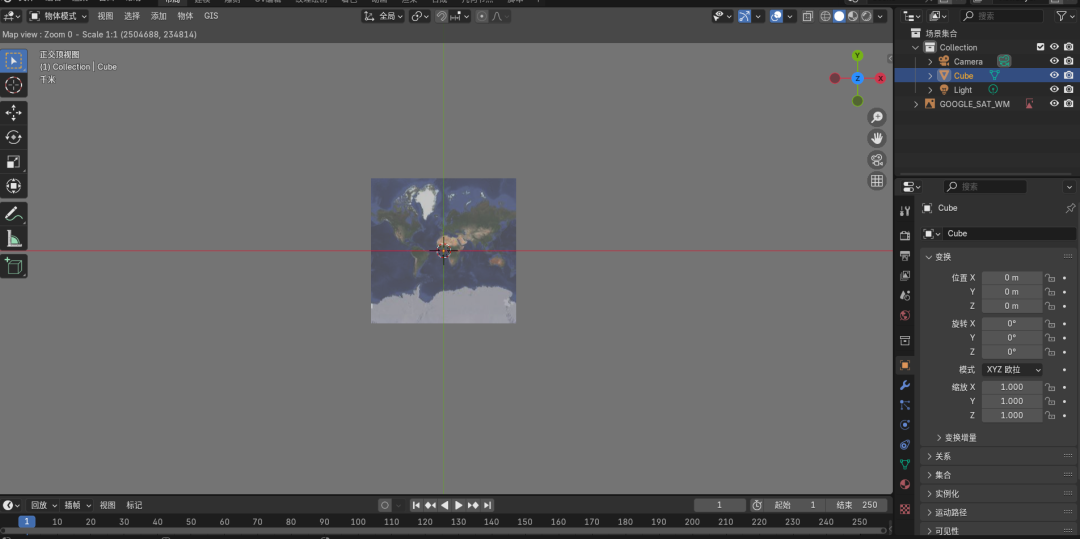
Task: Open the timeline Playback popover
Action: (43, 505)
